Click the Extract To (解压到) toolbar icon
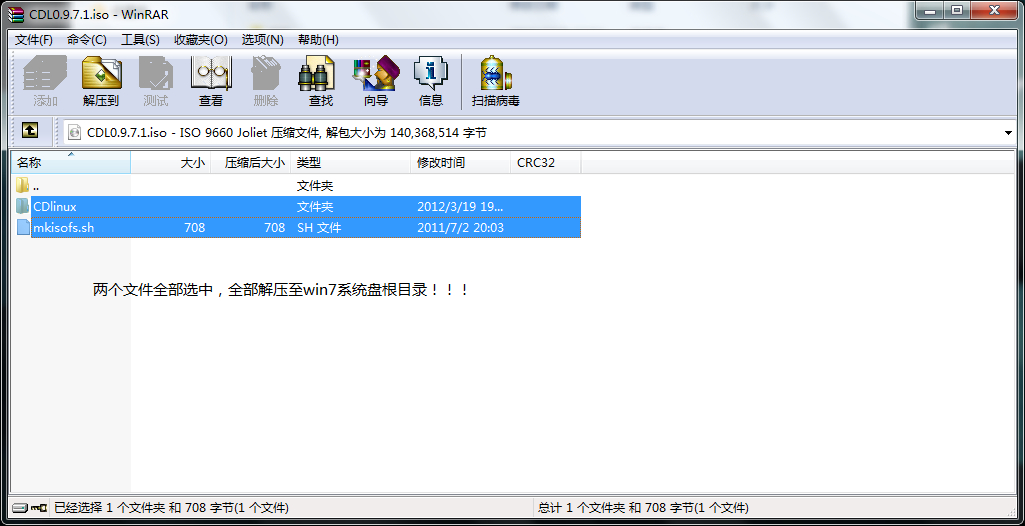 (x=101, y=81)
